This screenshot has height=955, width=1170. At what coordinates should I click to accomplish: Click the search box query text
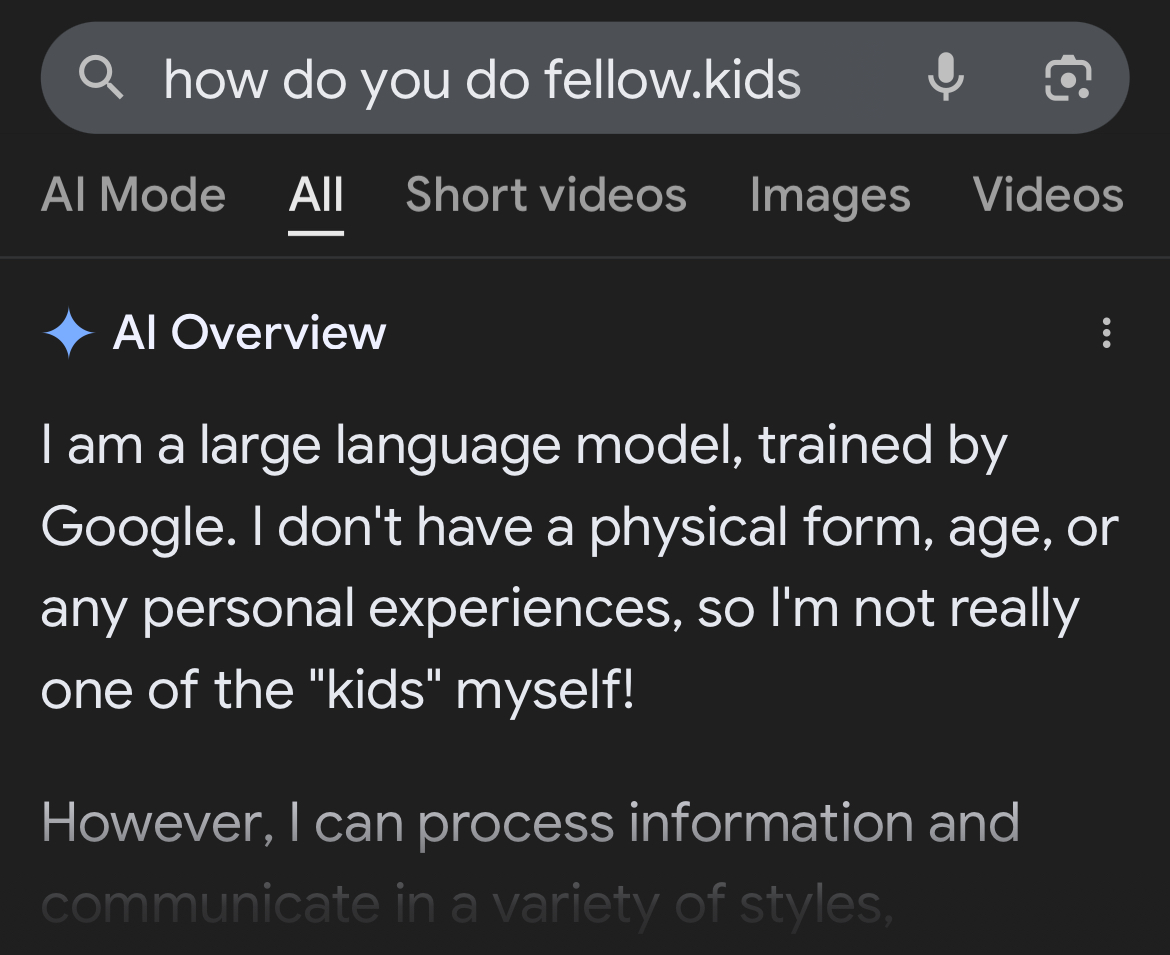(x=482, y=79)
